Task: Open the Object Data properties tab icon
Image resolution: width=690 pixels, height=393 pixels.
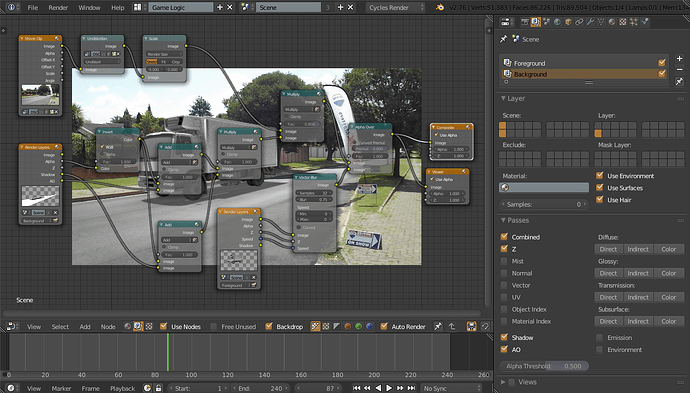Action: coord(601,22)
